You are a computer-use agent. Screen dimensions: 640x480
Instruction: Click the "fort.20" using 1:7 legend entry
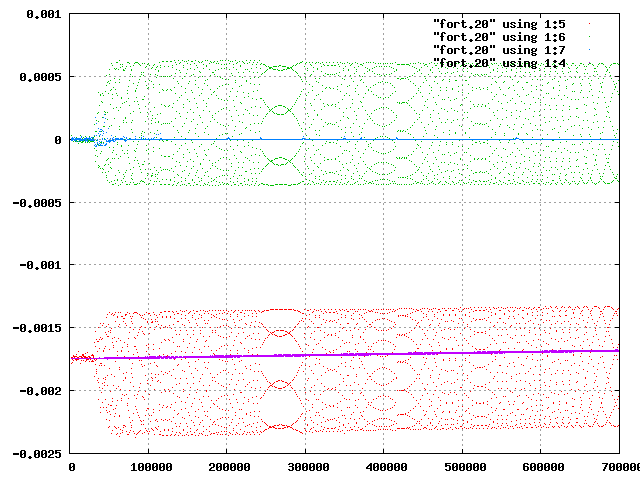(x=499, y=50)
